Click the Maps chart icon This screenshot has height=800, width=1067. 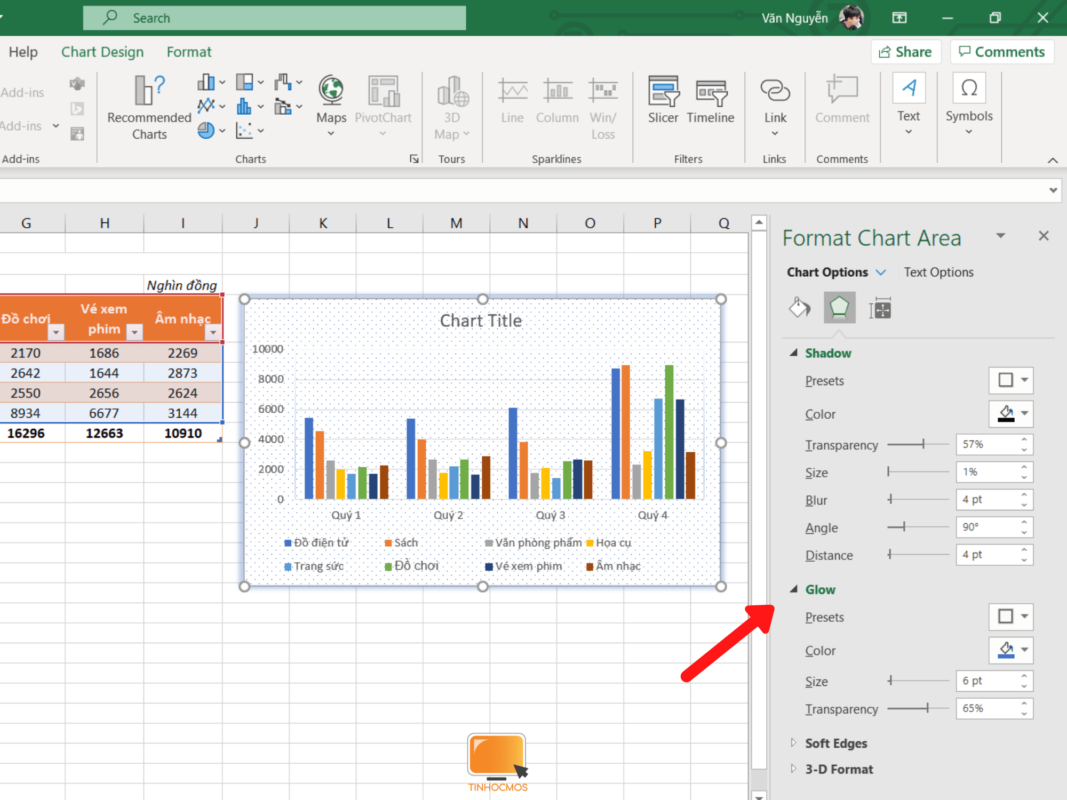coord(331,100)
